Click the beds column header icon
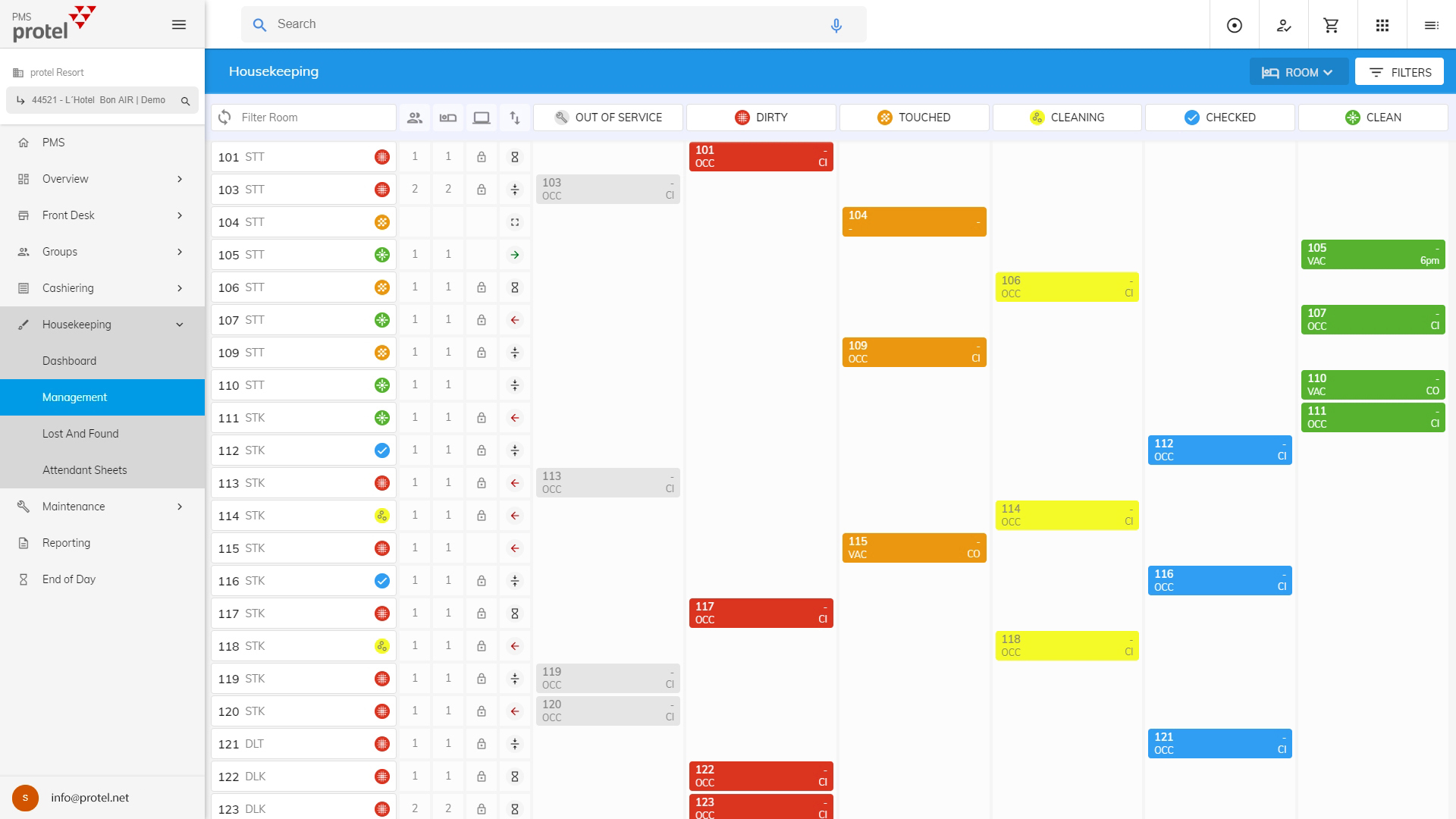 448,118
